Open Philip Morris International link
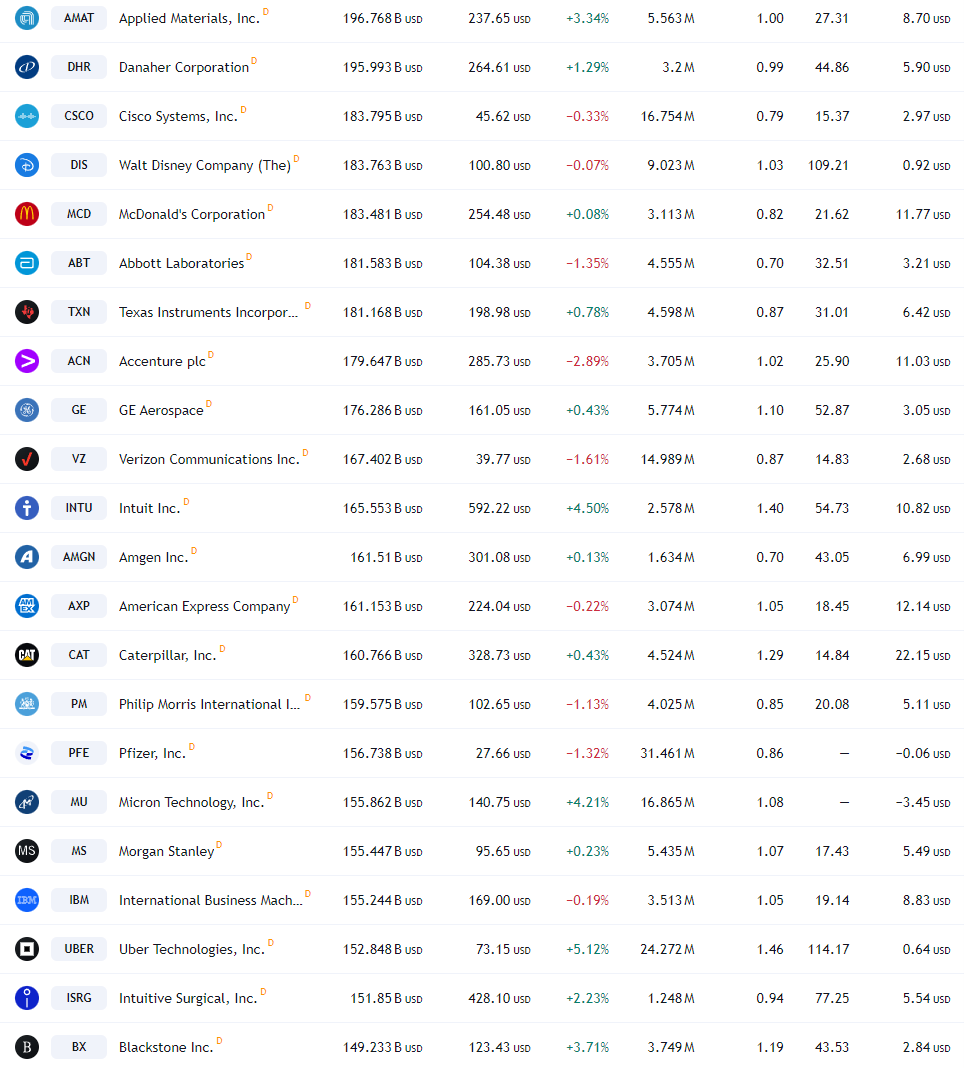The height and width of the screenshot is (1068, 964). click(209, 705)
